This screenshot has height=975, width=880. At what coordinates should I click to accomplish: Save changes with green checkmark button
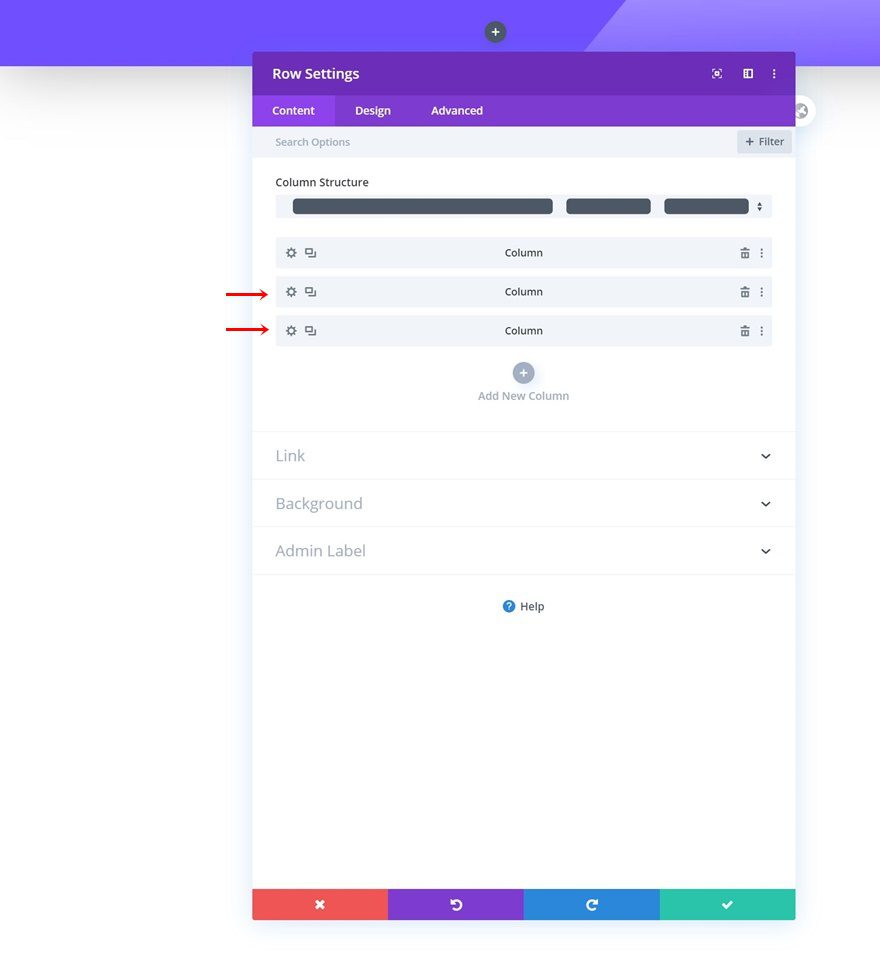point(727,904)
